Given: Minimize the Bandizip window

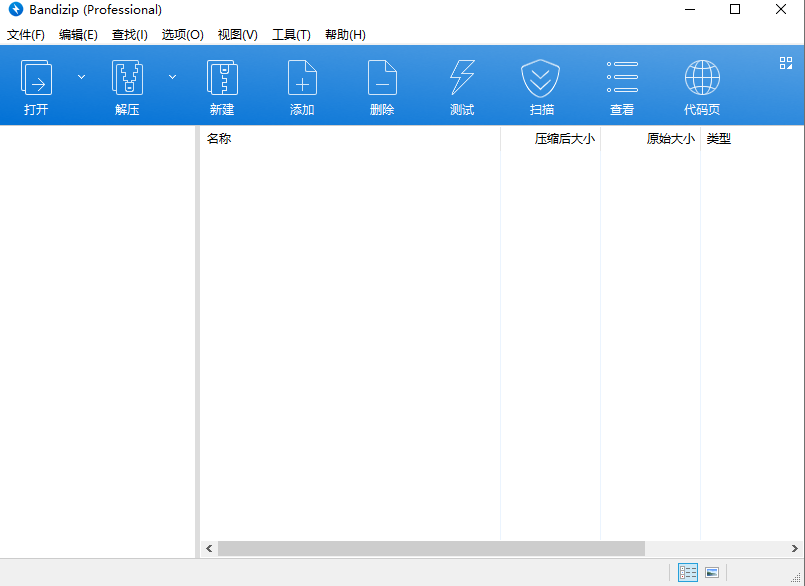Looking at the screenshot, I should (x=690, y=9).
